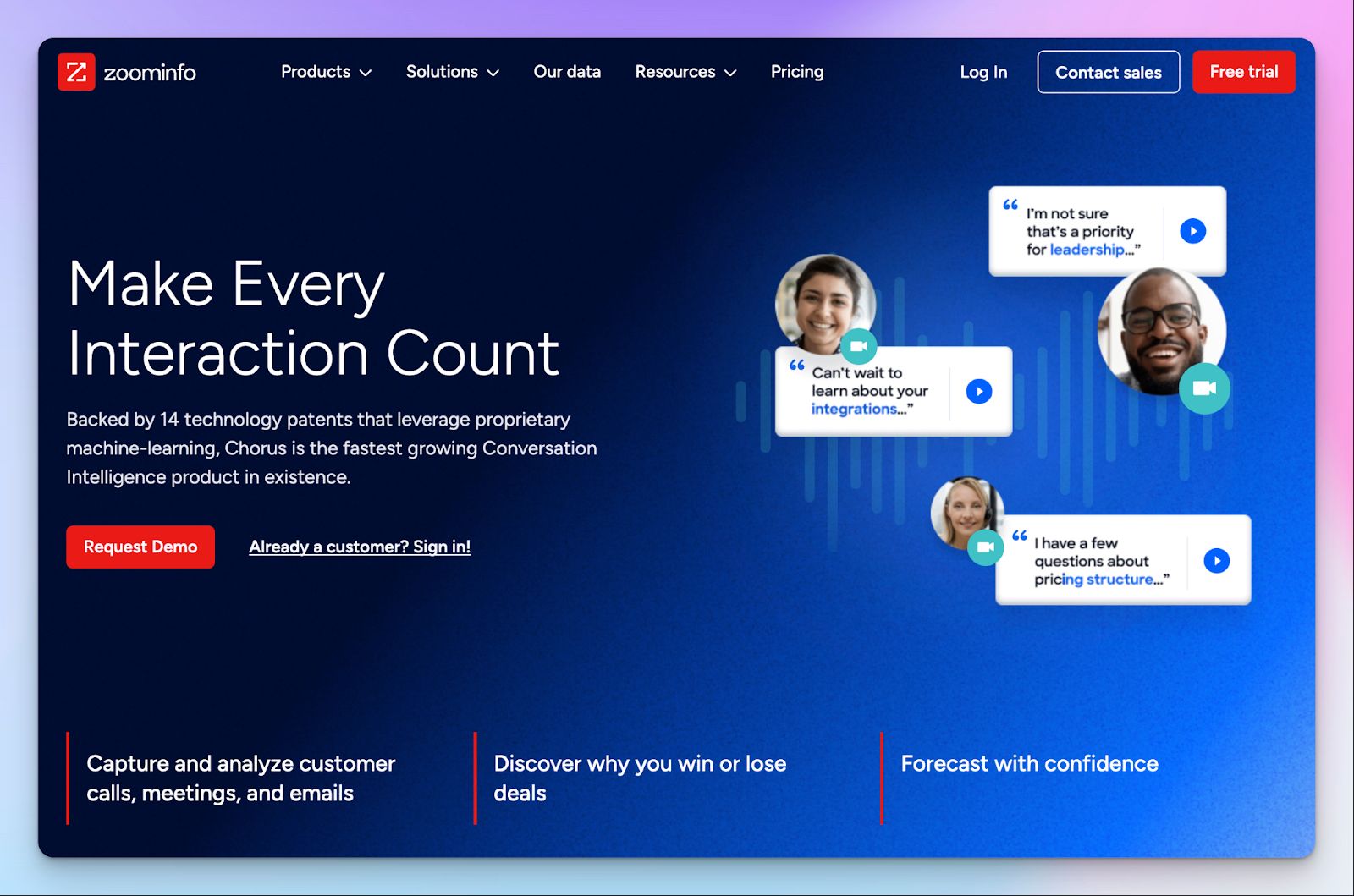
Task: Play the "questions about pricing structure" clip
Action: [x=1216, y=561]
